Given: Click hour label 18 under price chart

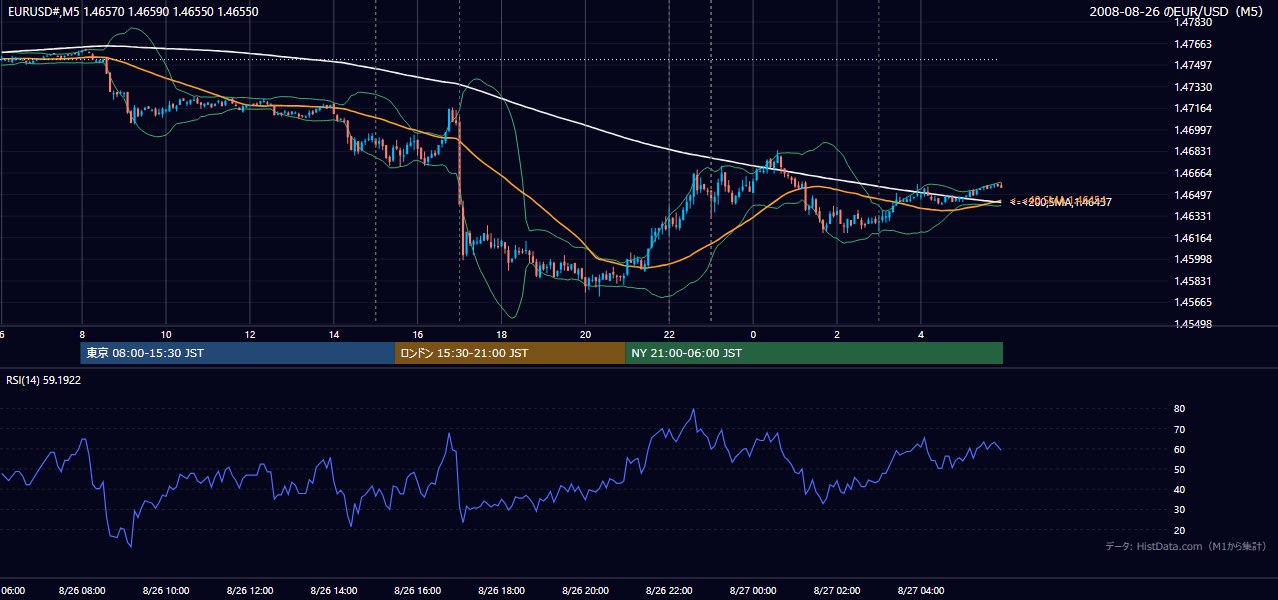Looking at the screenshot, I should click(502, 334).
